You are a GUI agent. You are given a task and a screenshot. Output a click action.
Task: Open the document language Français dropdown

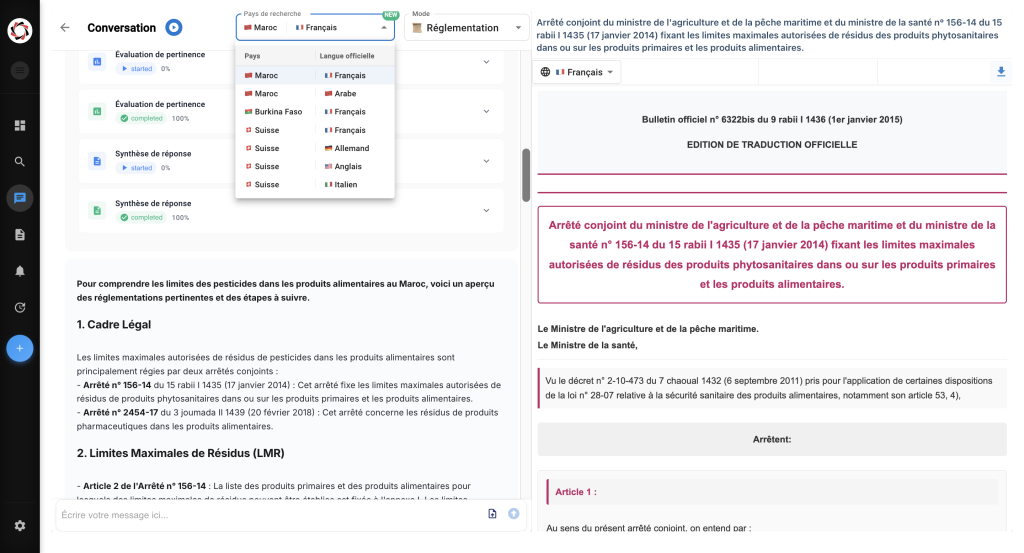tap(579, 72)
